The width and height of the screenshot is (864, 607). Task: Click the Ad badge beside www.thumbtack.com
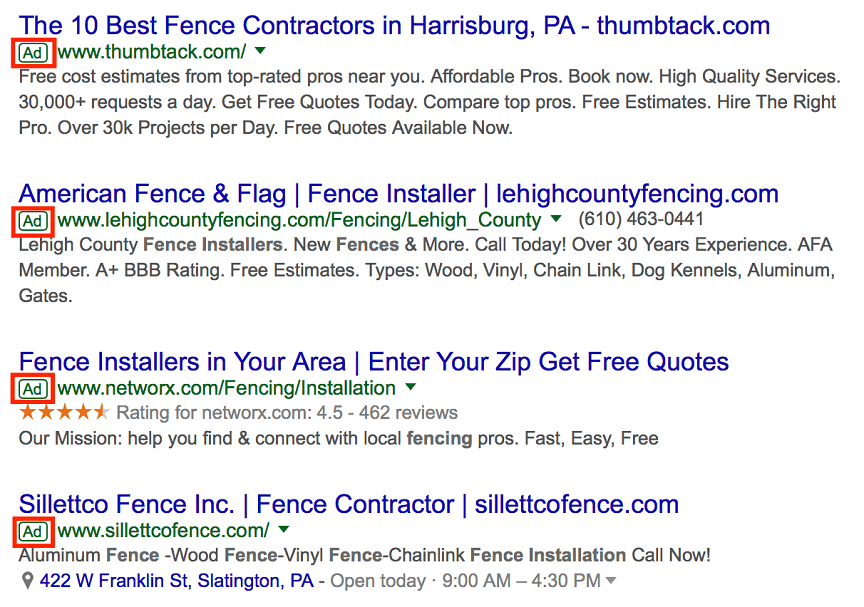(x=33, y=53)
